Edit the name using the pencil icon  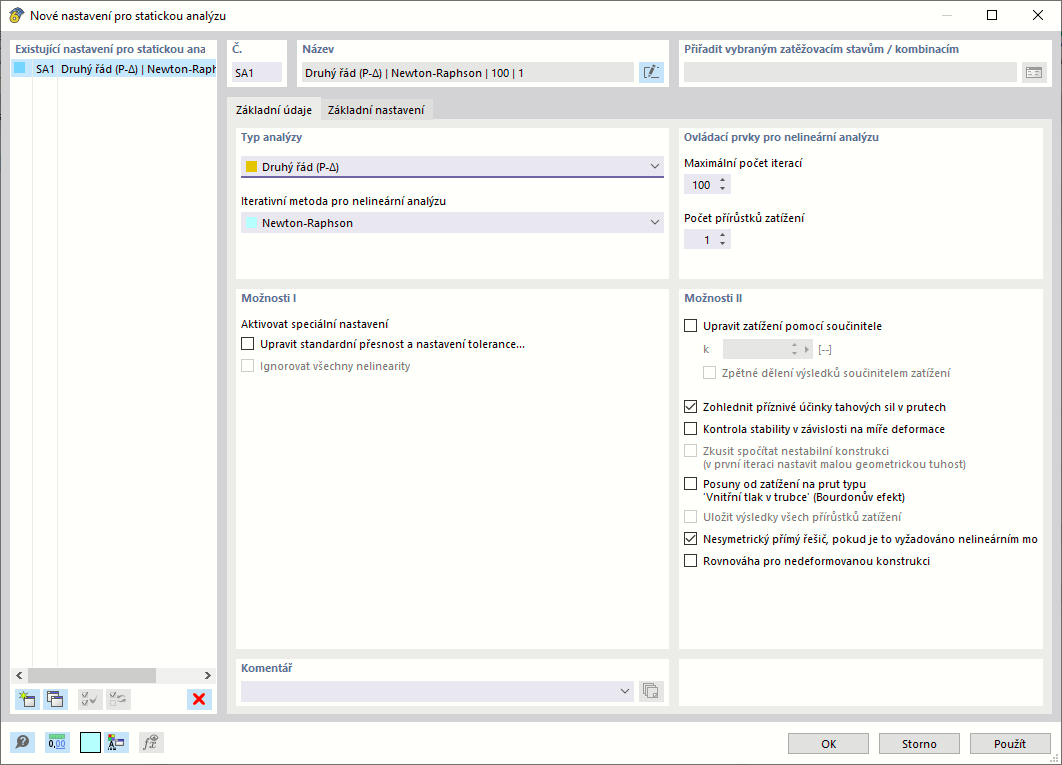pyautogui.click(x=651, y=71)
